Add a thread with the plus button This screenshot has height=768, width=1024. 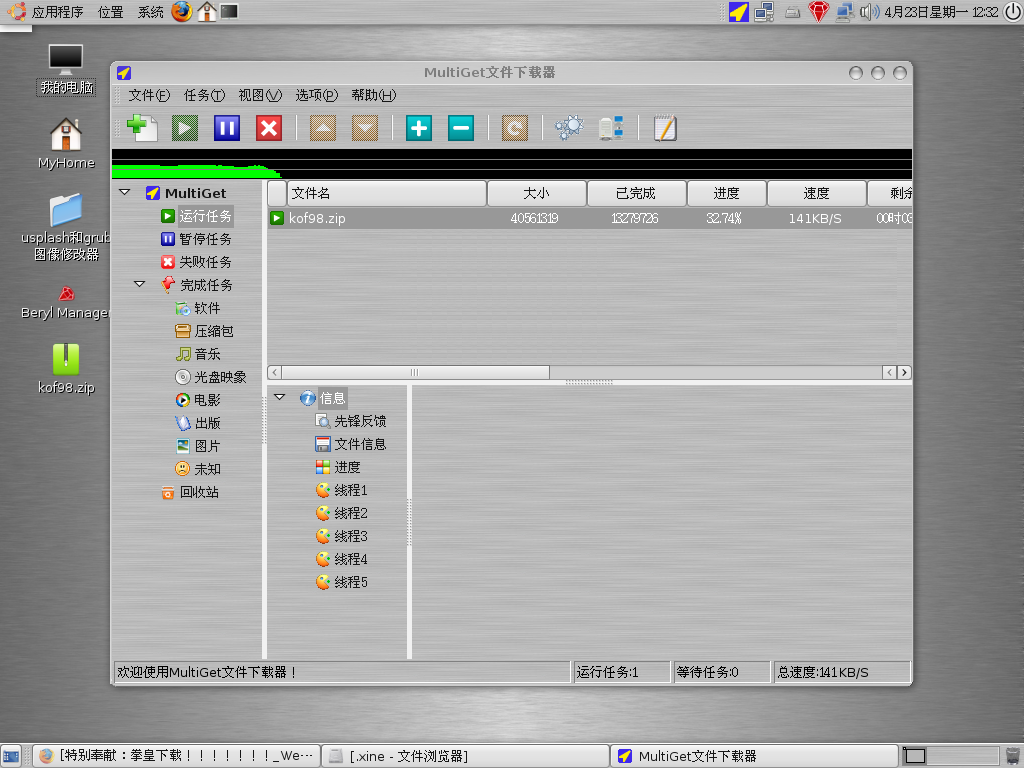click(419, 128)
